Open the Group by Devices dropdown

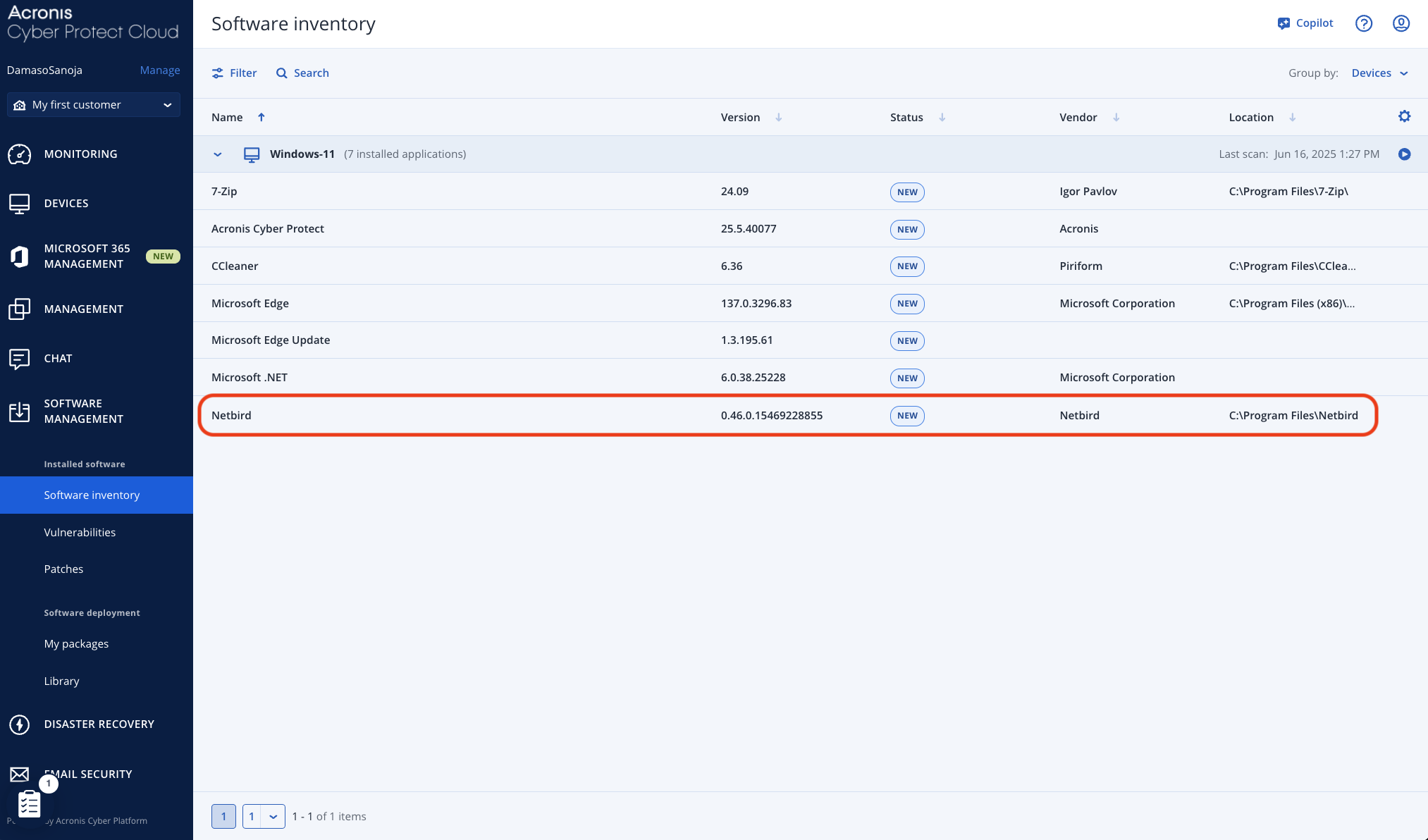[1379, 73]
